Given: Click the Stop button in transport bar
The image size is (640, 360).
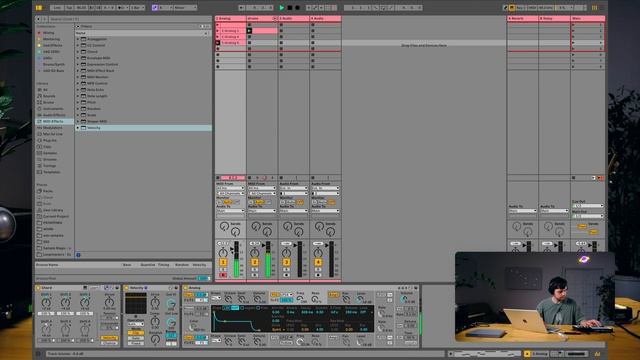Looking at the screenshot, I should (x=290, y=7).
